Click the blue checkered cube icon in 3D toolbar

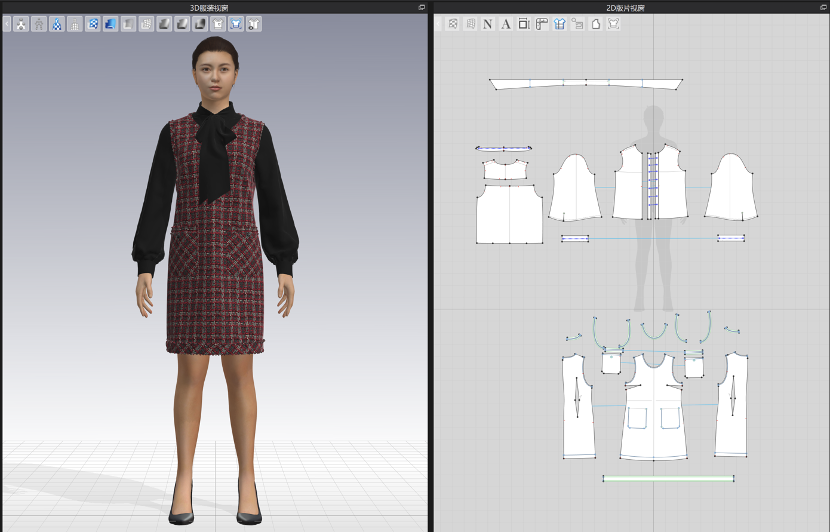93,24
